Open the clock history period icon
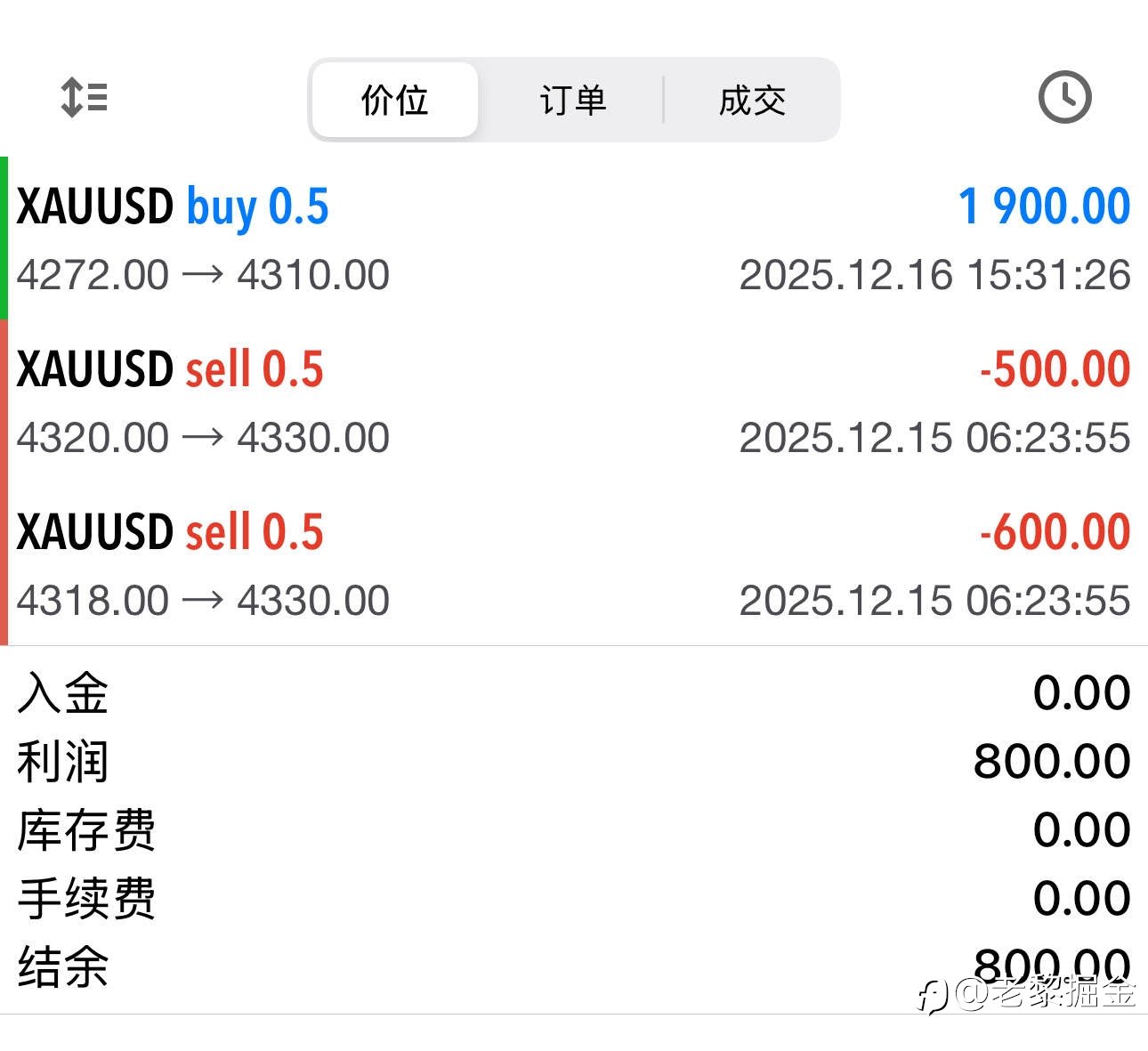 1064,97
